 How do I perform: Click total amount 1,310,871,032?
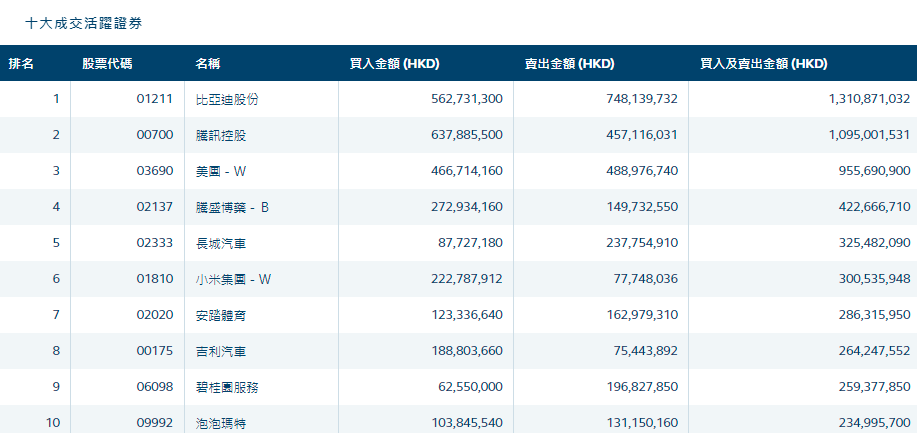coord(869,99)
